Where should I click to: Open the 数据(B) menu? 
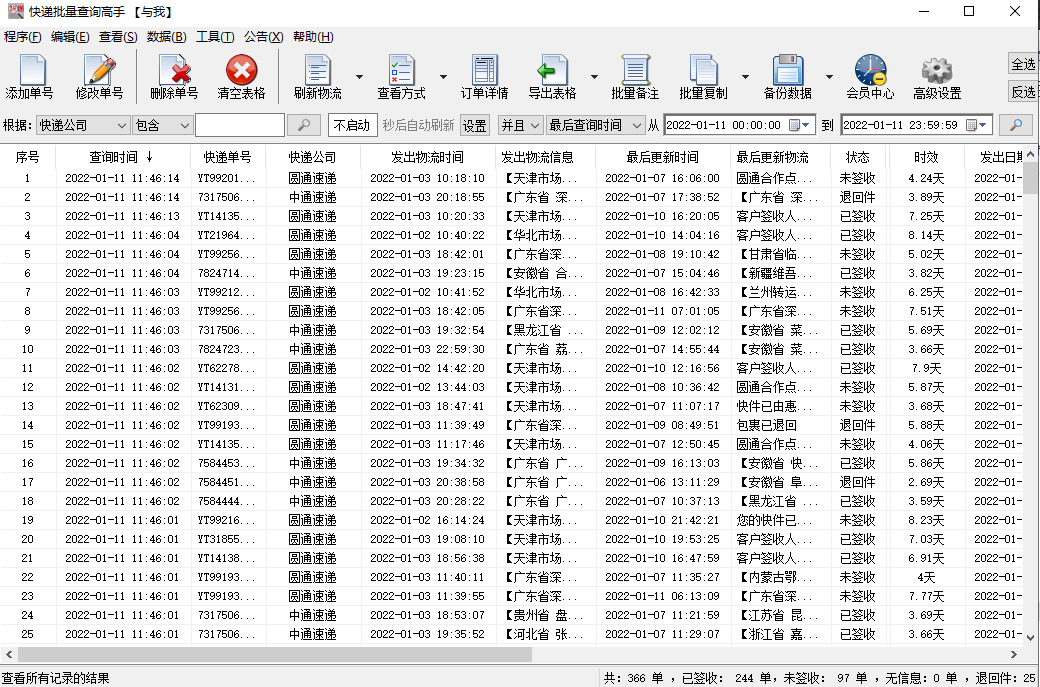pos(166,37)
